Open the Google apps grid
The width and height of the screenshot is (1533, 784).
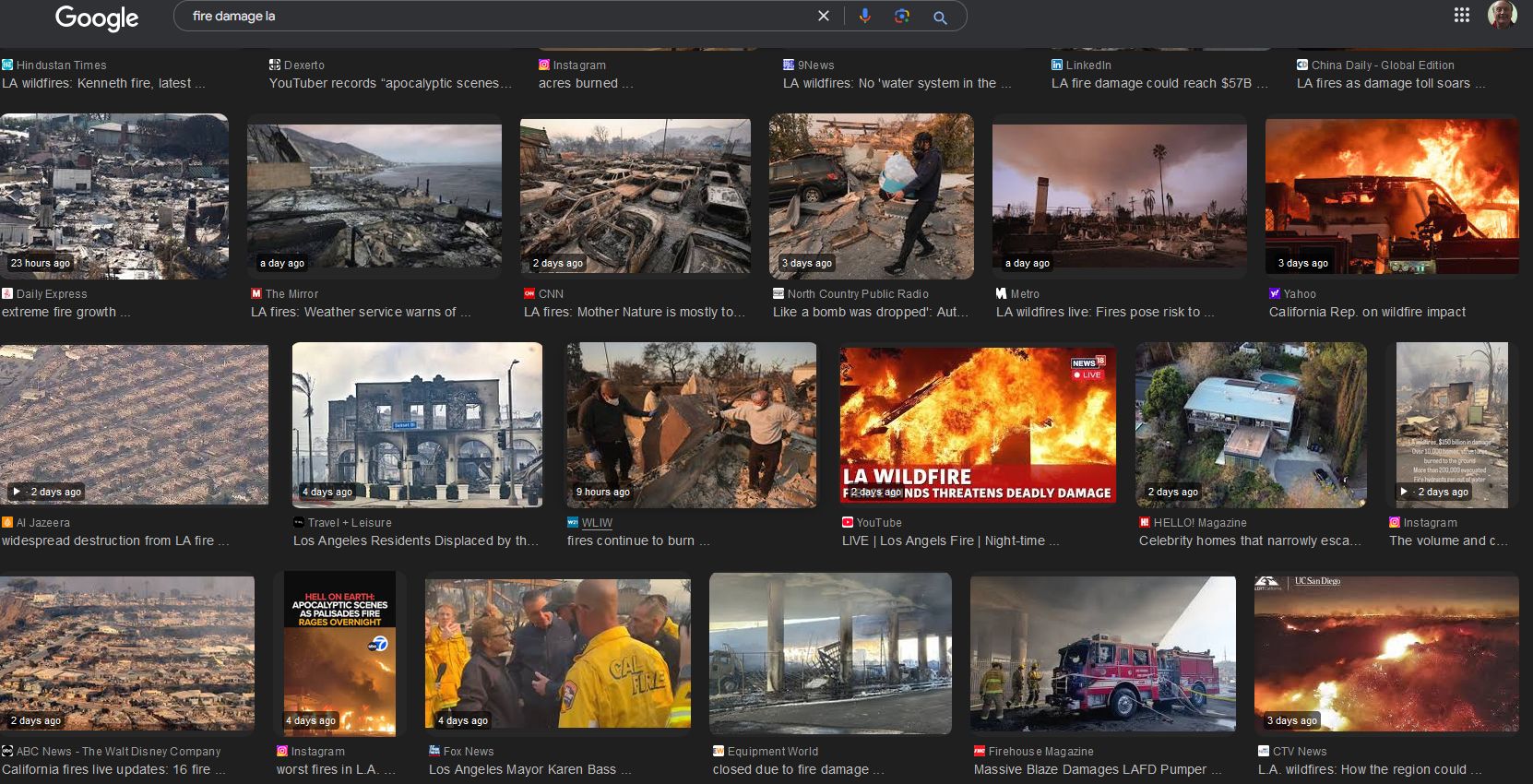1461,15
